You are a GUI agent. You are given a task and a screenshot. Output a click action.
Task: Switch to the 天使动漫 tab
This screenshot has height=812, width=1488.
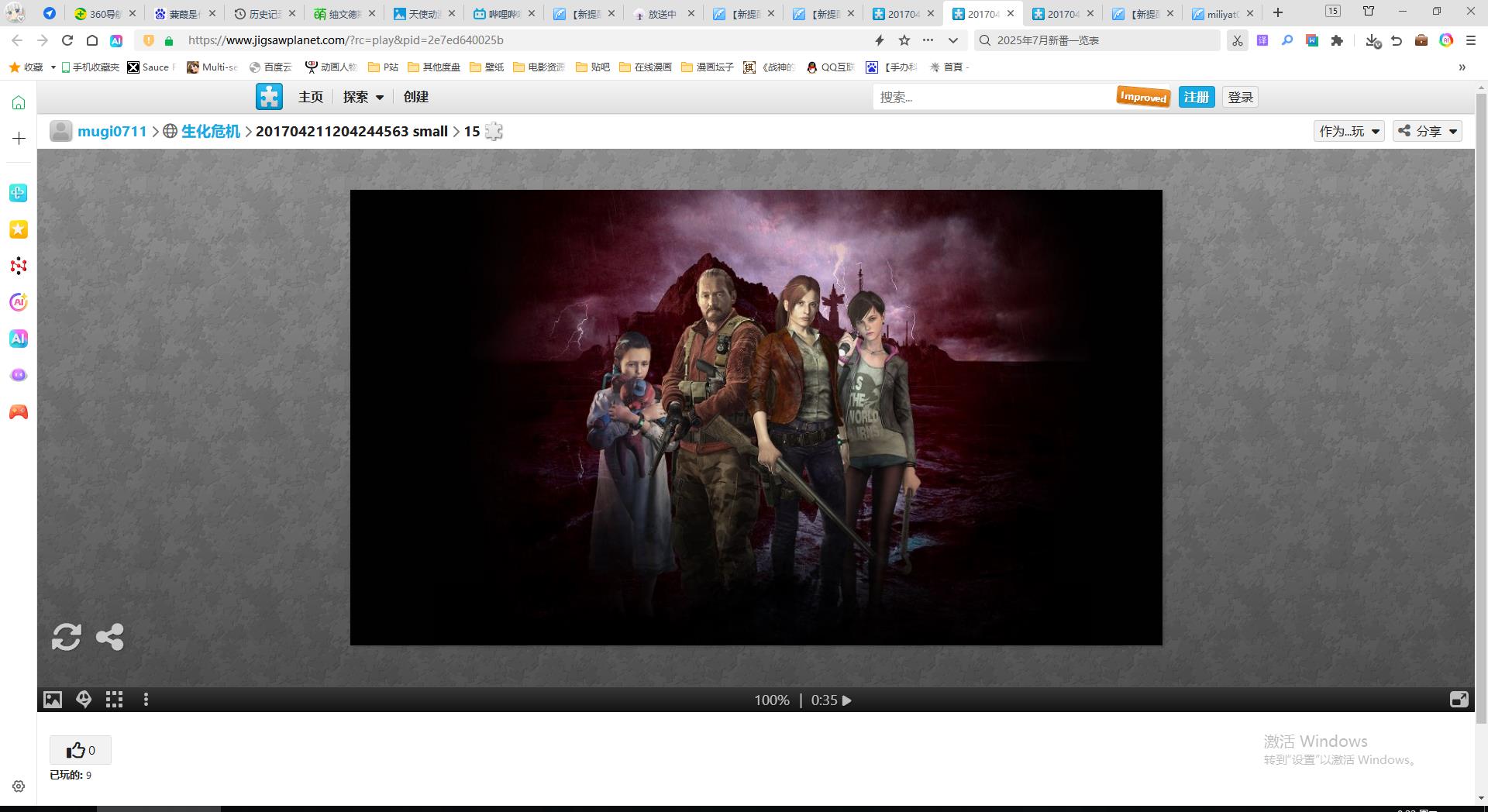425,13
